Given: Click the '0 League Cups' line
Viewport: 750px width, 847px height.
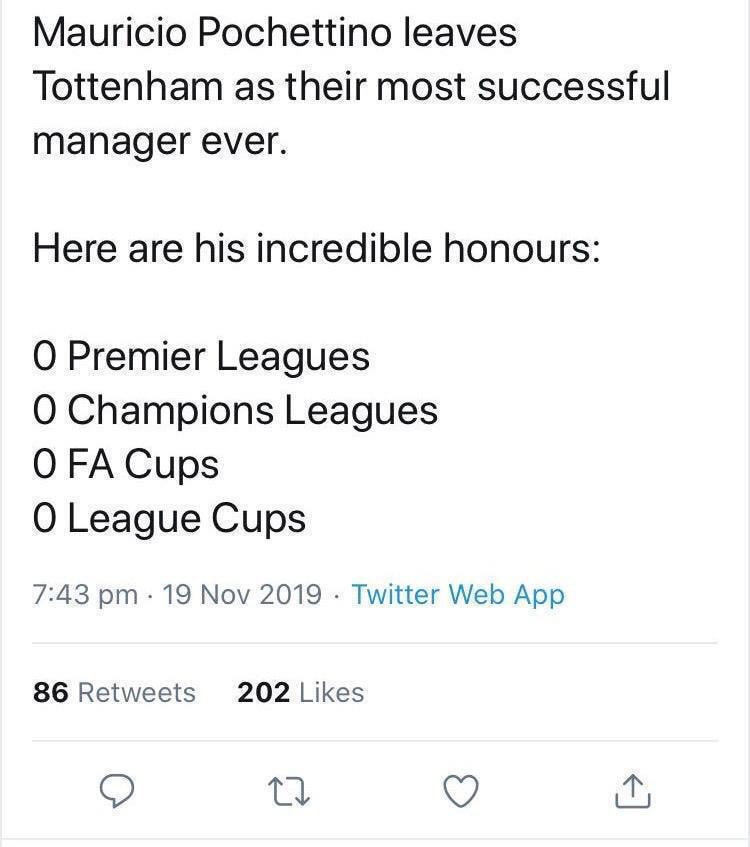Looking at the screenshot, I should point(169,519).
